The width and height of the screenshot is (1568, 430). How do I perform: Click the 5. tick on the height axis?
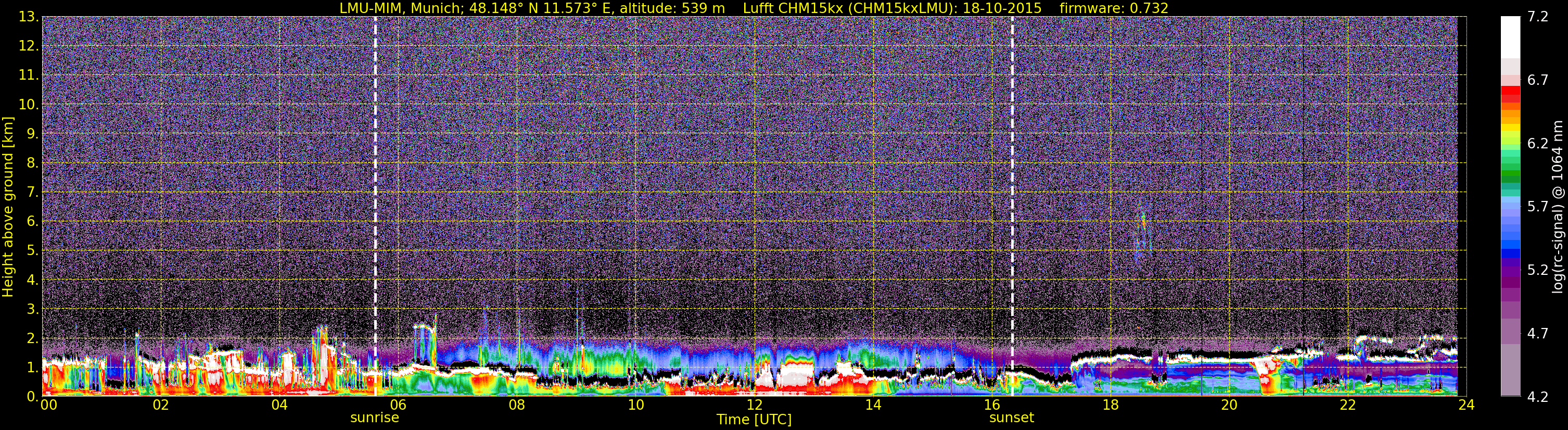click(32, 250)
